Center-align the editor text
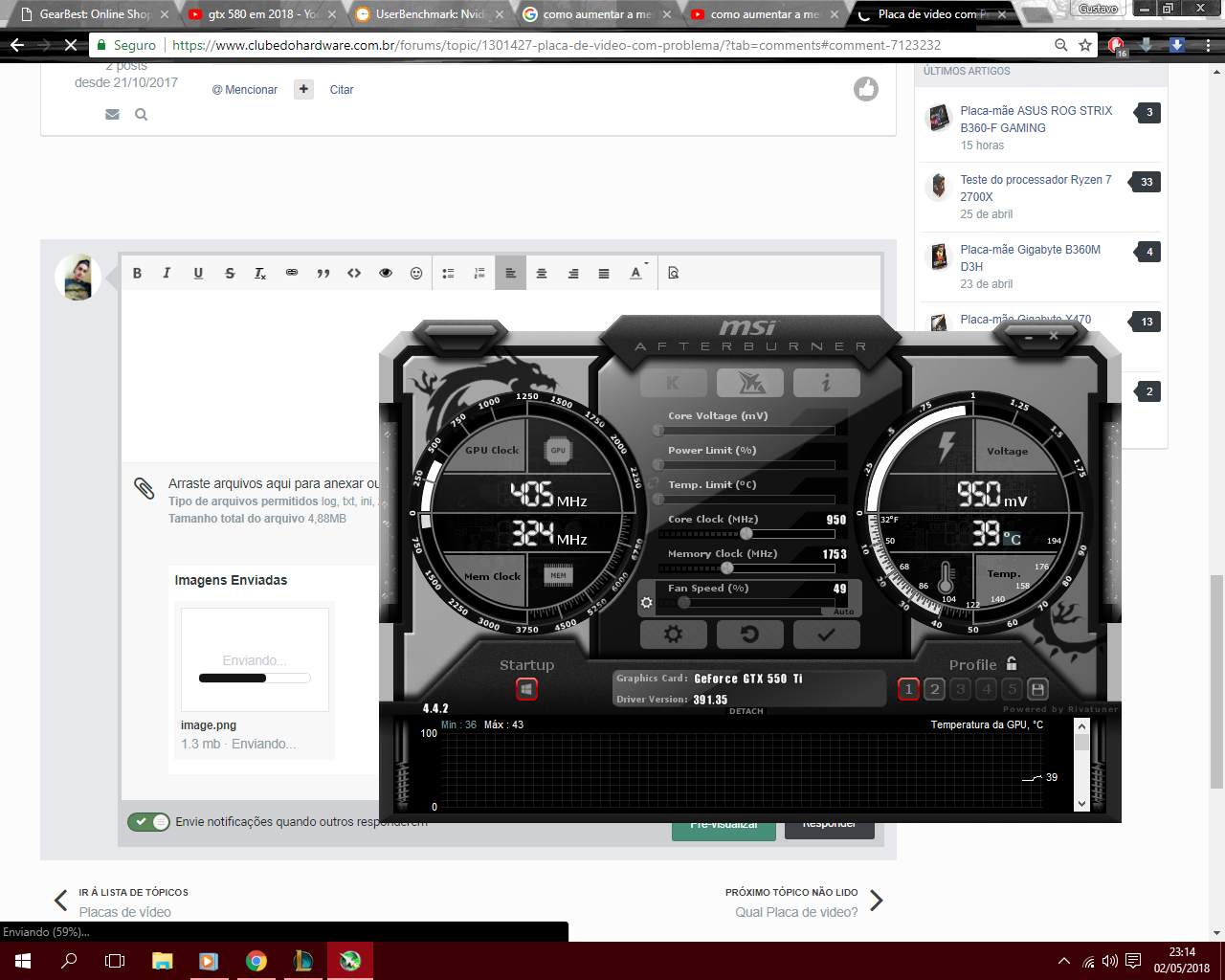 point(542,274)
